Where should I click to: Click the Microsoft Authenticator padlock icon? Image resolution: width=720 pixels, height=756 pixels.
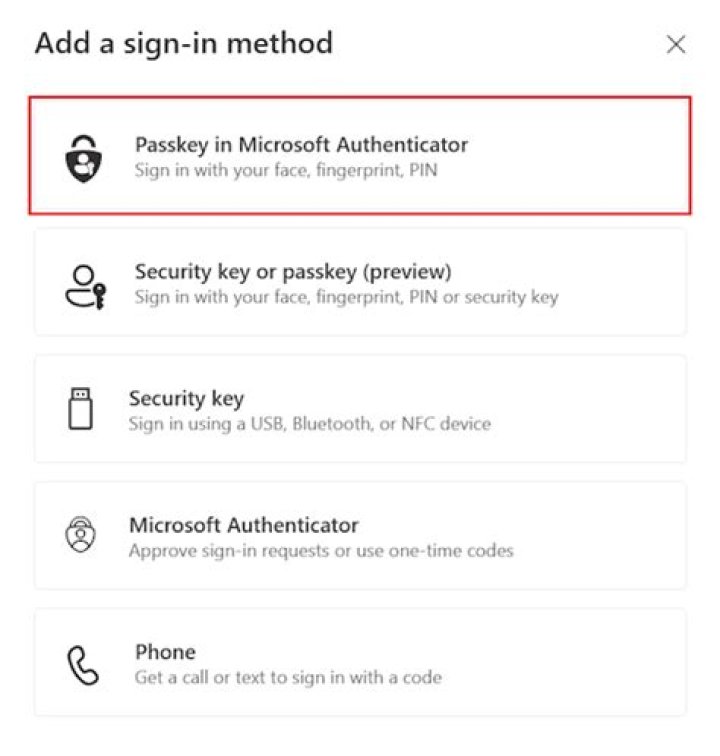click(x=80, y=536)
